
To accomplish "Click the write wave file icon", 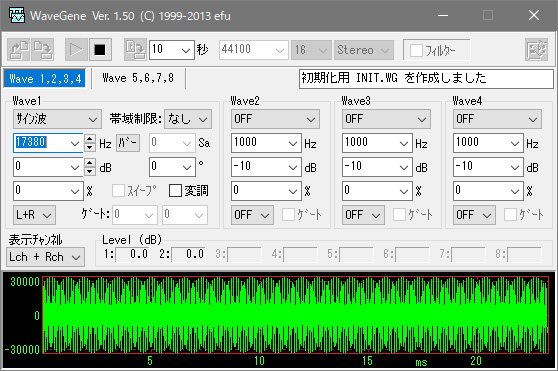I will click(x=135, y=49).
